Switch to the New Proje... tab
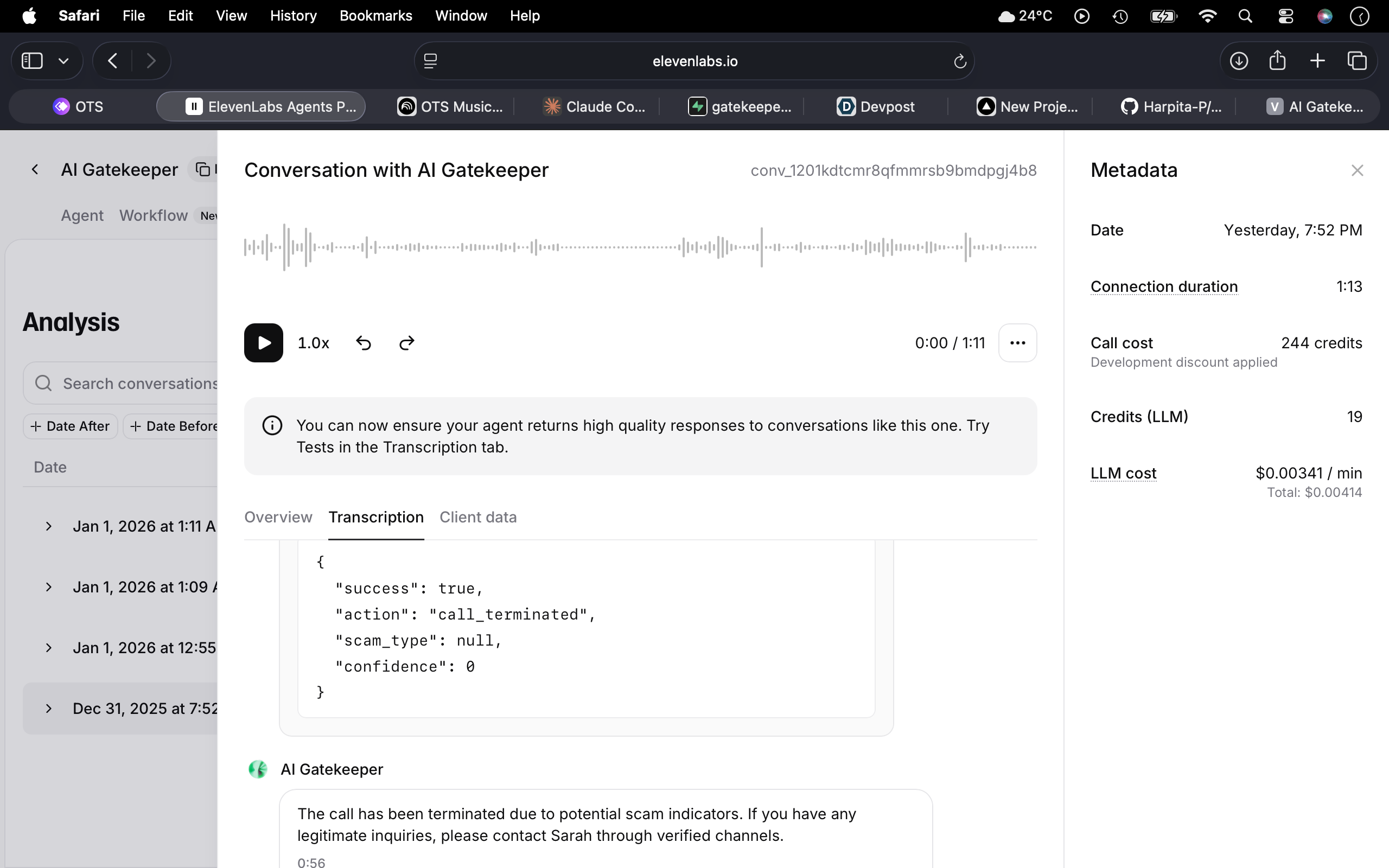The height and width of the screenshot is (868, 1389). coord(1028,107)
